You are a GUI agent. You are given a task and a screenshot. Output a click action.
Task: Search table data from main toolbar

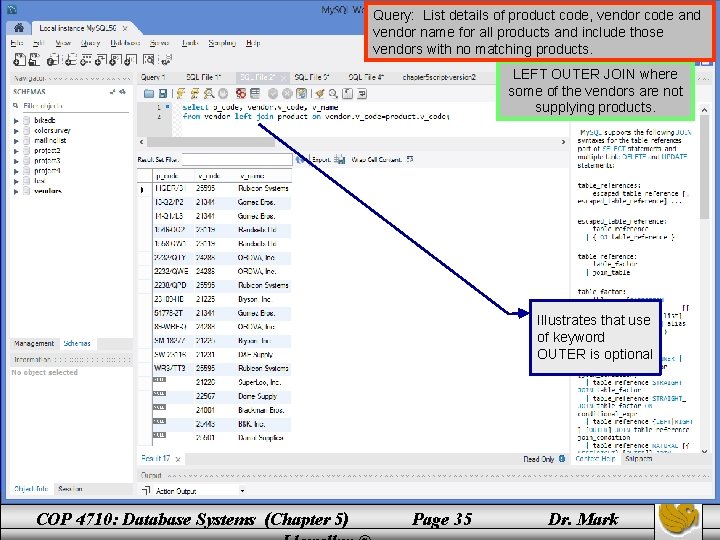[x=148, y=59]
